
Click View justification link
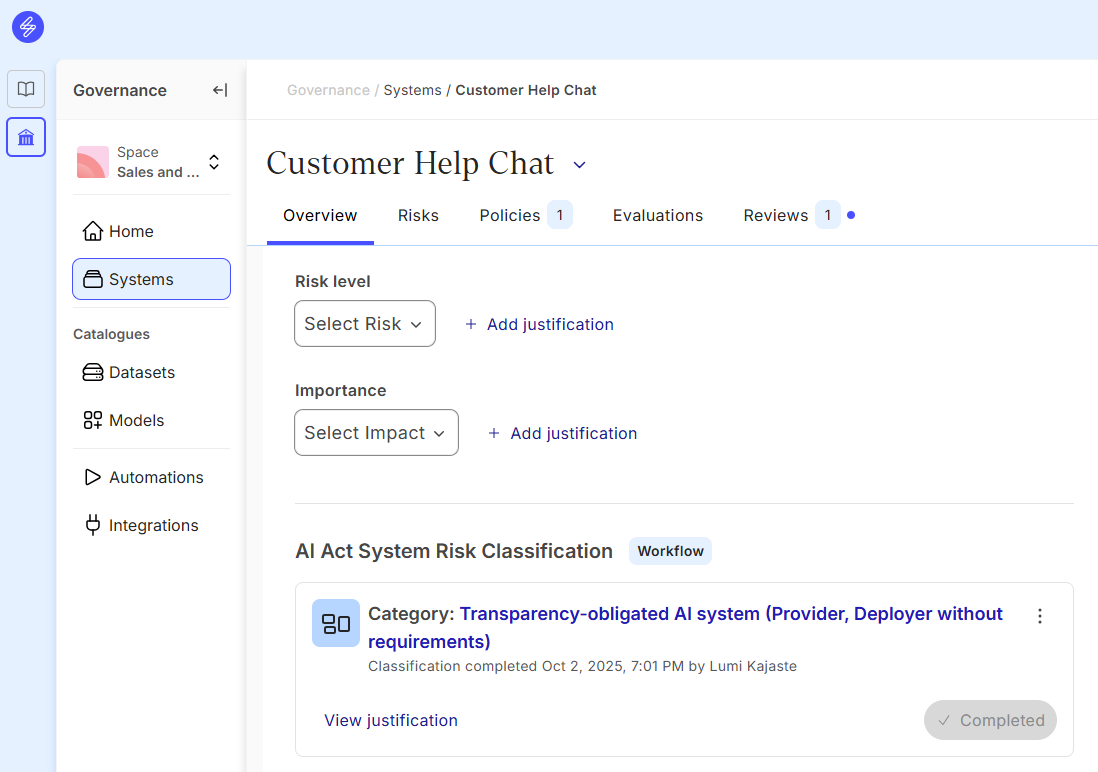(x=391, y=720)
